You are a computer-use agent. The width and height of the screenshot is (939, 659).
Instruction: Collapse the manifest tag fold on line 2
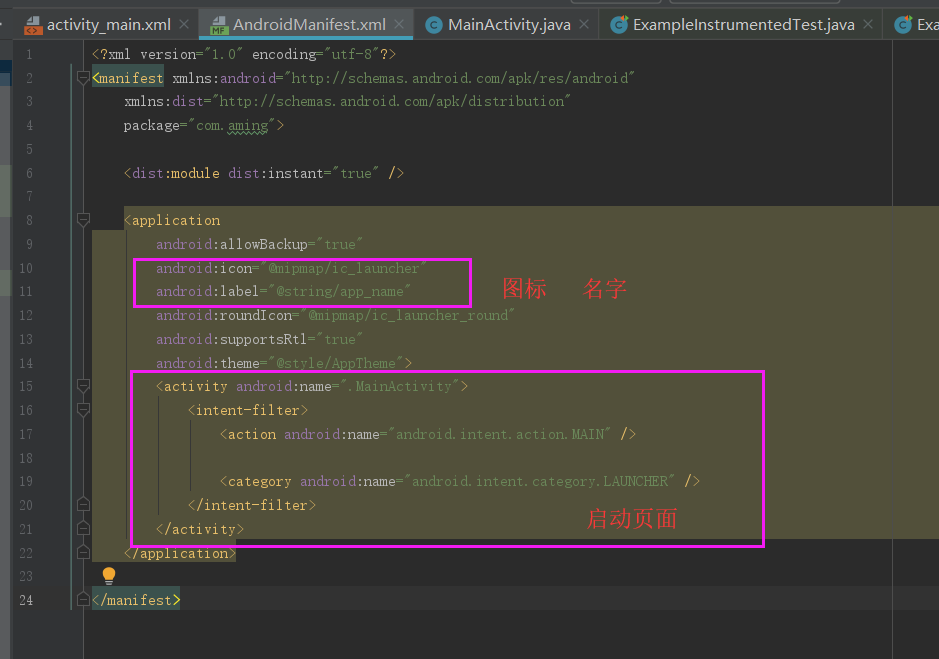[83, 78]
